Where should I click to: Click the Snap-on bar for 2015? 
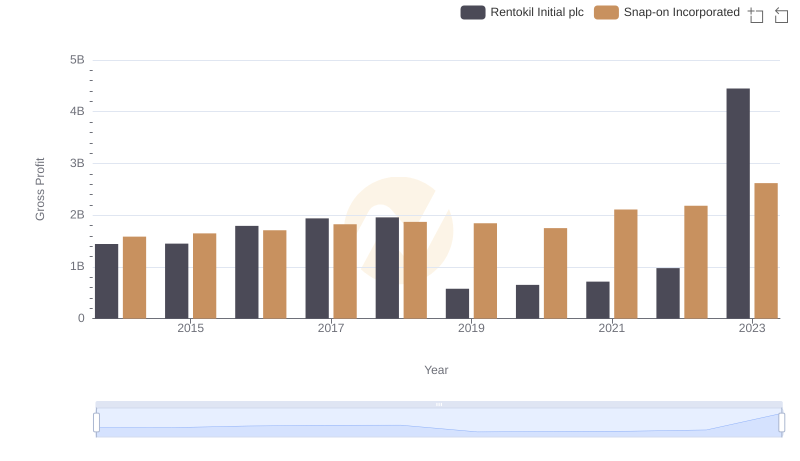click(x=205, y=276)
